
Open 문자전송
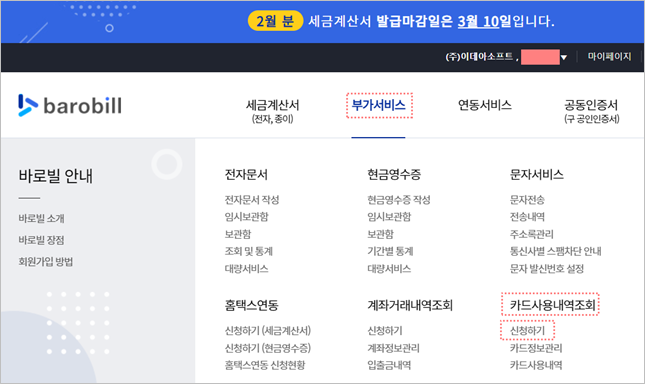click(527, 200)
